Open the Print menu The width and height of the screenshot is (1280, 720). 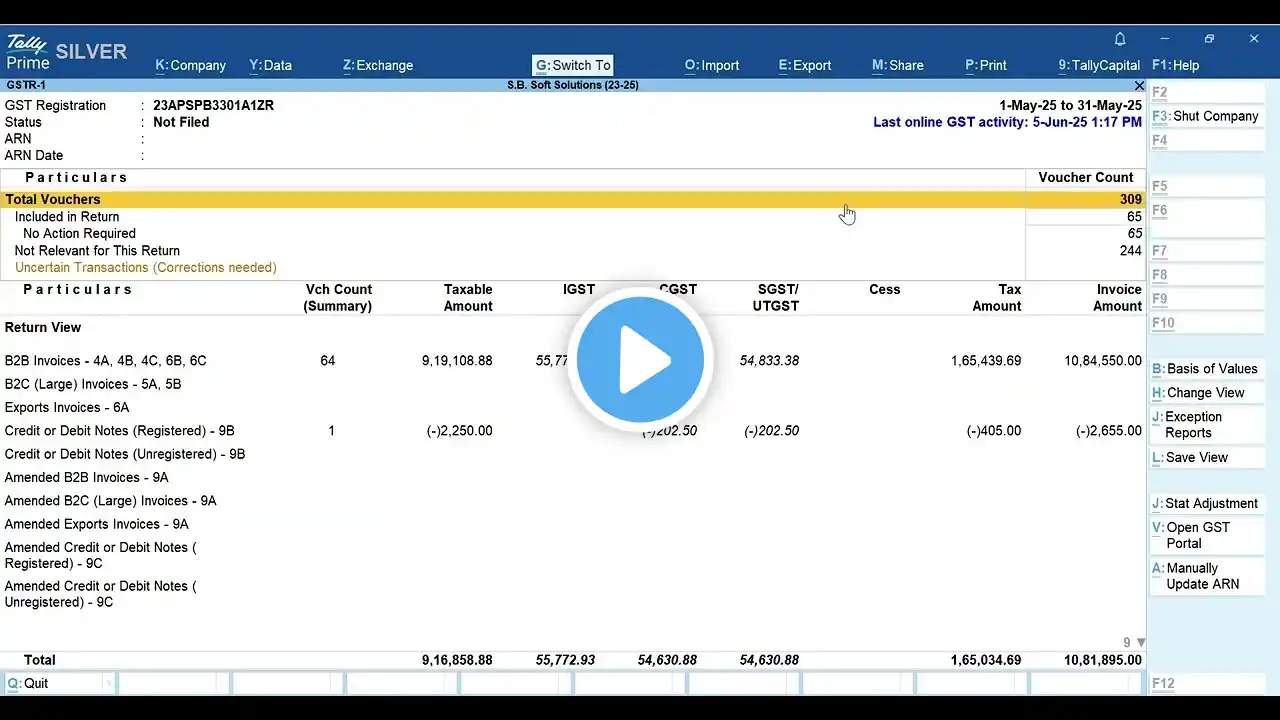[986, 65]
